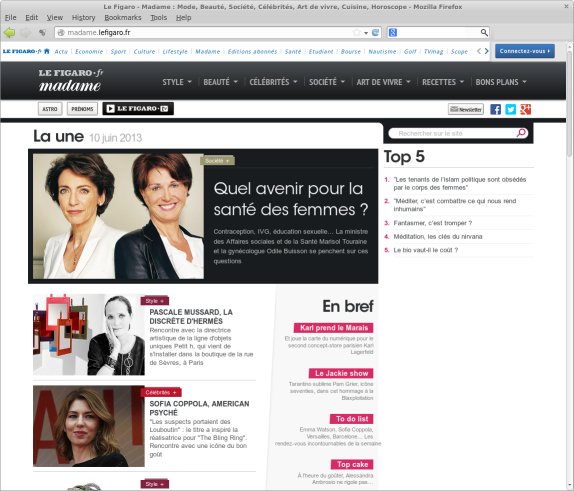The width and height of the screenshot is (574, 491).
Task: Open the Facebook page icon
Action: [x=495, y=109]
